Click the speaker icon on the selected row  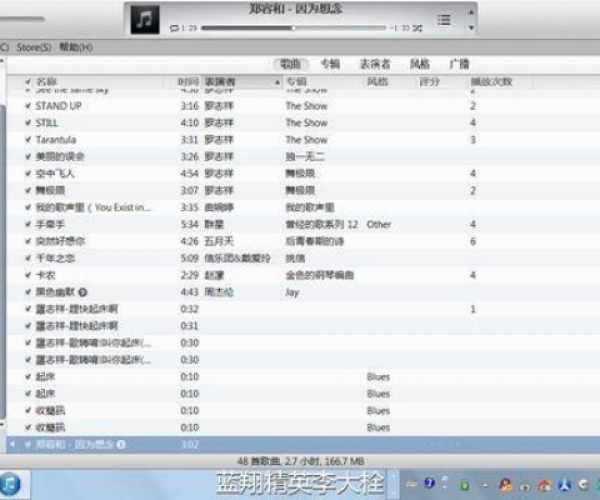(x=13, y=445)
